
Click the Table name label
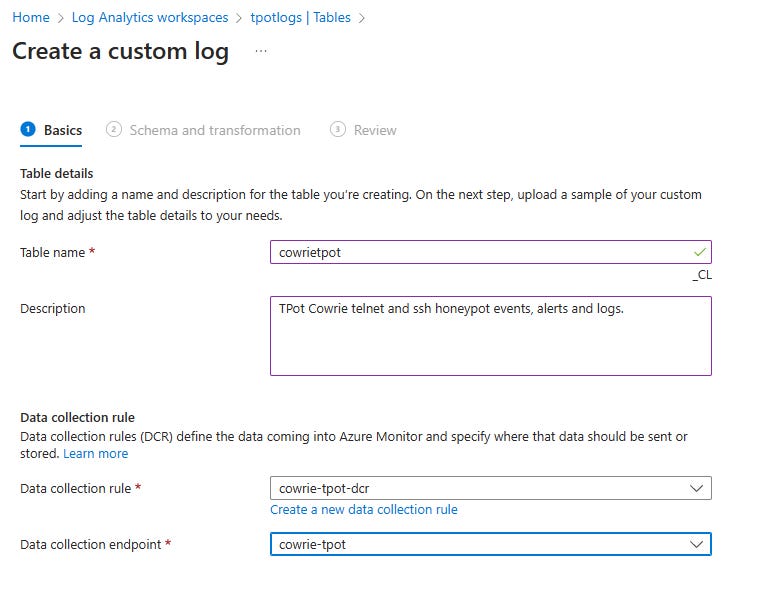52,252
